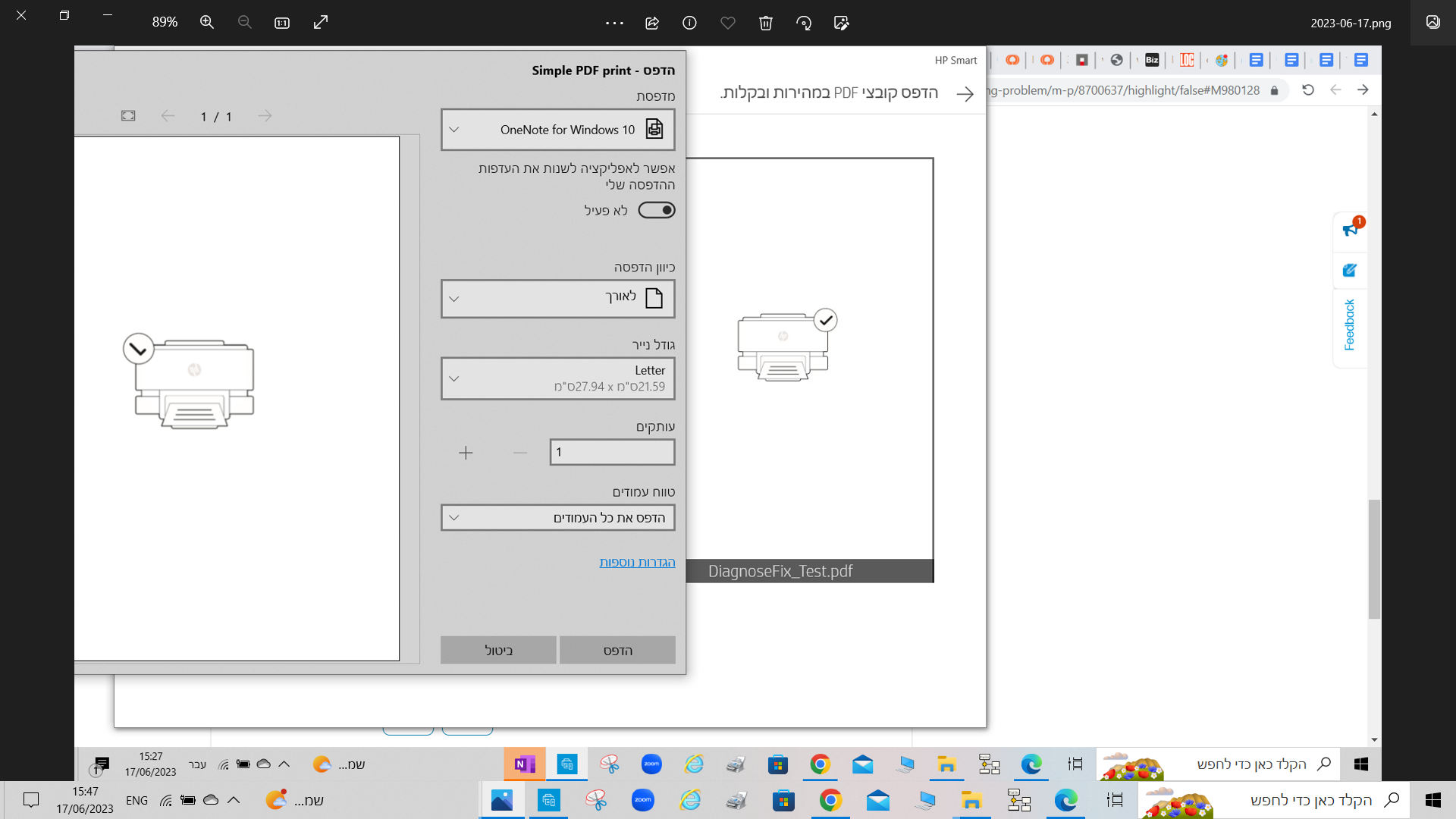Zoom out using the magnifier minus icon

[244, 23]
